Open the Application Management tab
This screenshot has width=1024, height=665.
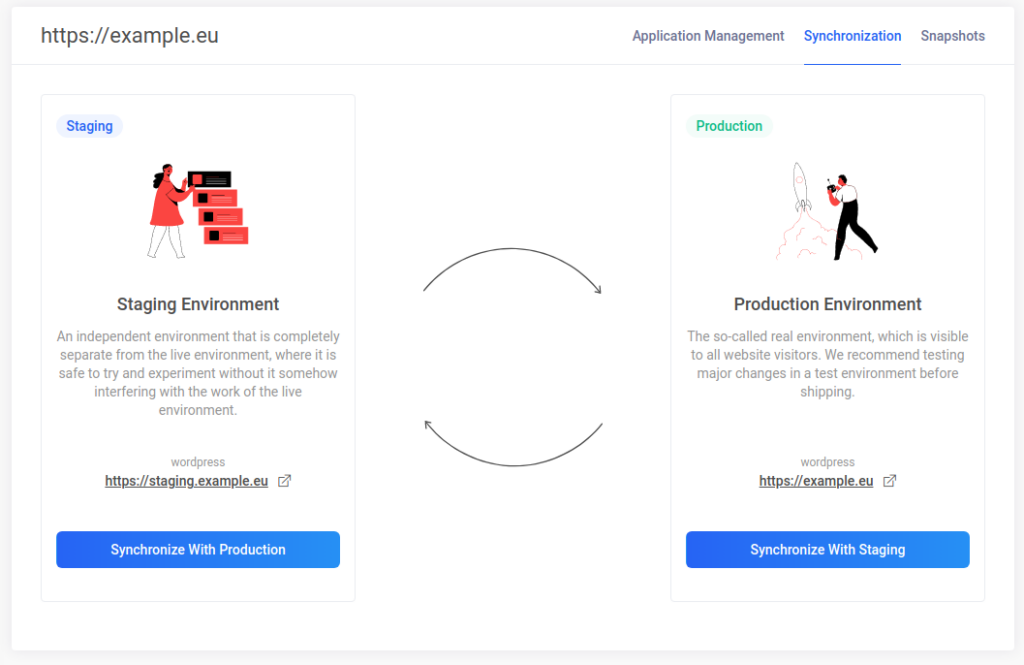point(707,36)
